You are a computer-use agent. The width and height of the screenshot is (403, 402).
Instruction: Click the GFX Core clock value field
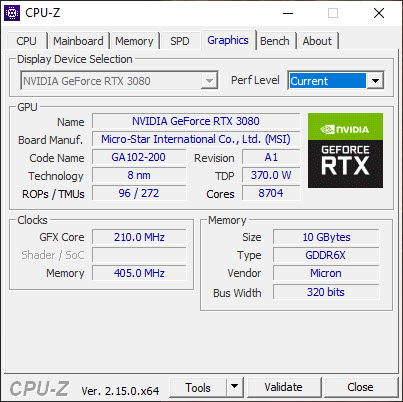coord(139,237)
